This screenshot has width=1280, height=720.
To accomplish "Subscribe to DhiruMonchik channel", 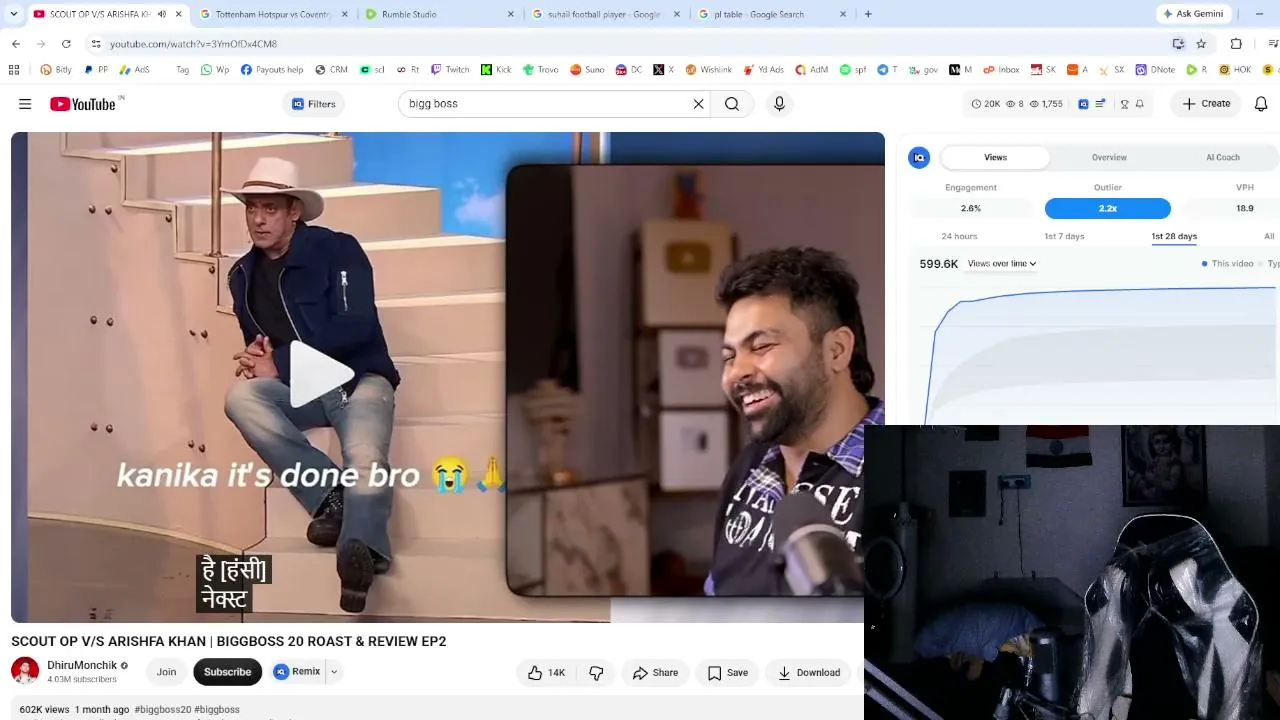I will (x=227, y=672).
